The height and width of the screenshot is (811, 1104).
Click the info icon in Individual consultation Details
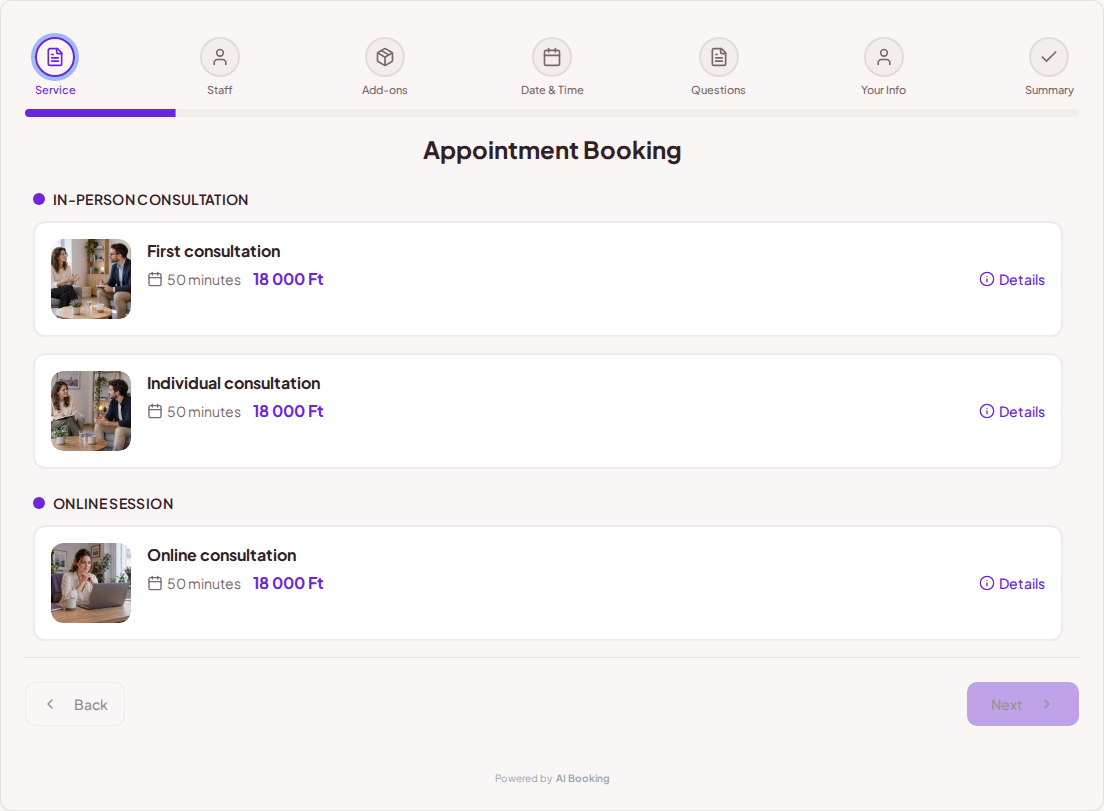986,411
